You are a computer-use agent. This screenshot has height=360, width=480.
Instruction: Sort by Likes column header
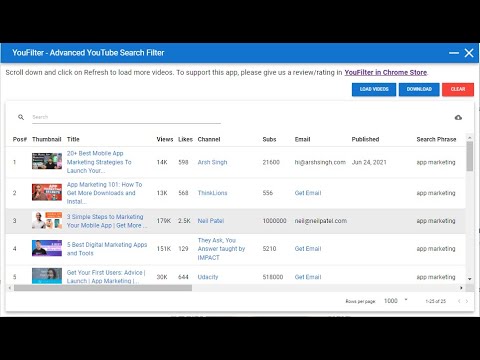(x=185, y=139)
